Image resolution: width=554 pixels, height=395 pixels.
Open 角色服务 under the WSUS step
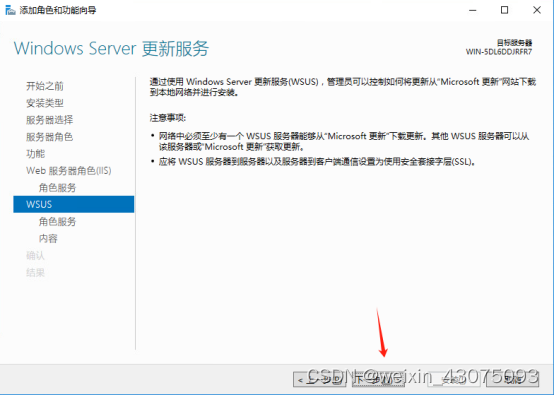[58, 222]
